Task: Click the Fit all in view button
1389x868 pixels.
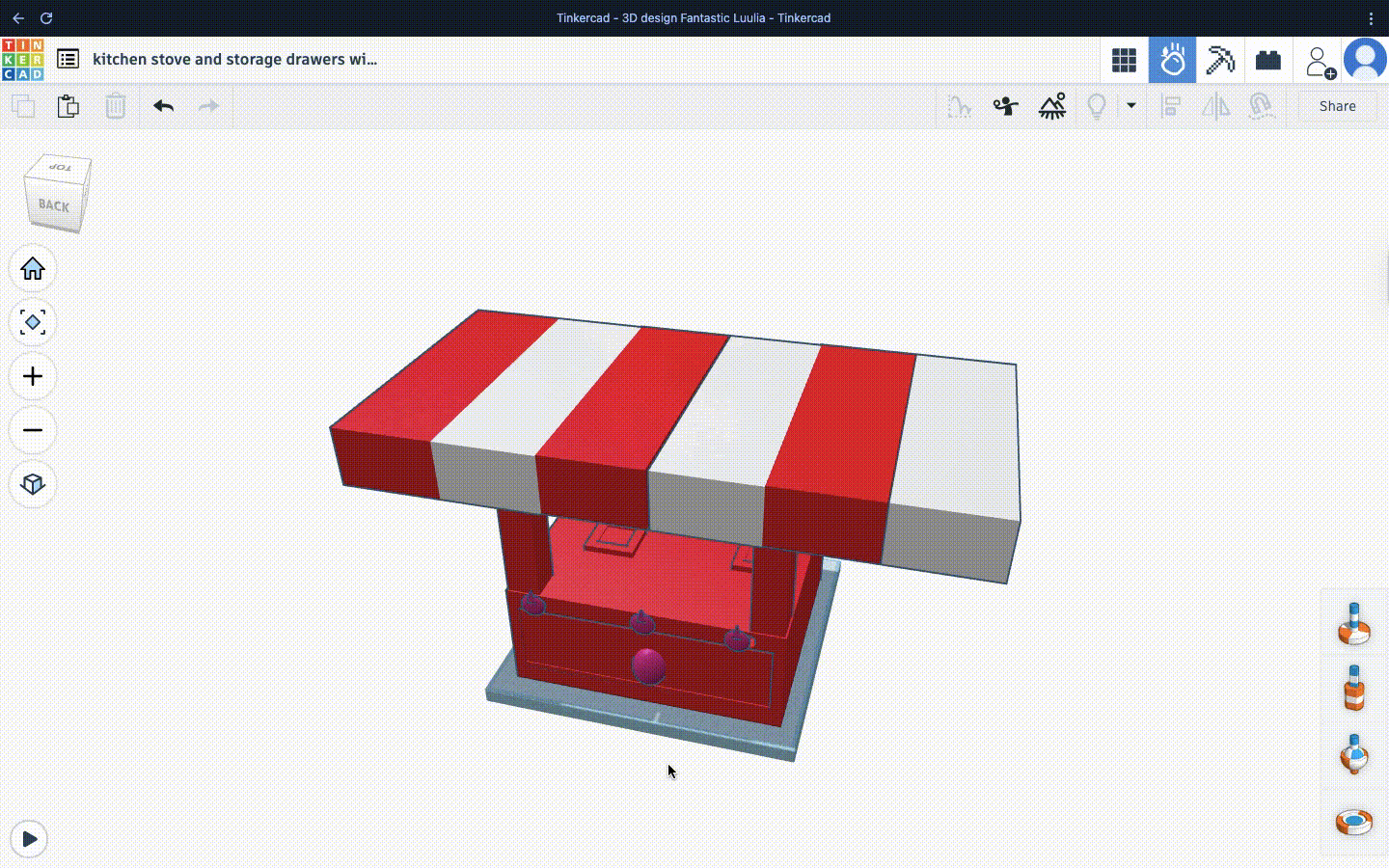Action: pyautogui.click(x=33, y=322)
